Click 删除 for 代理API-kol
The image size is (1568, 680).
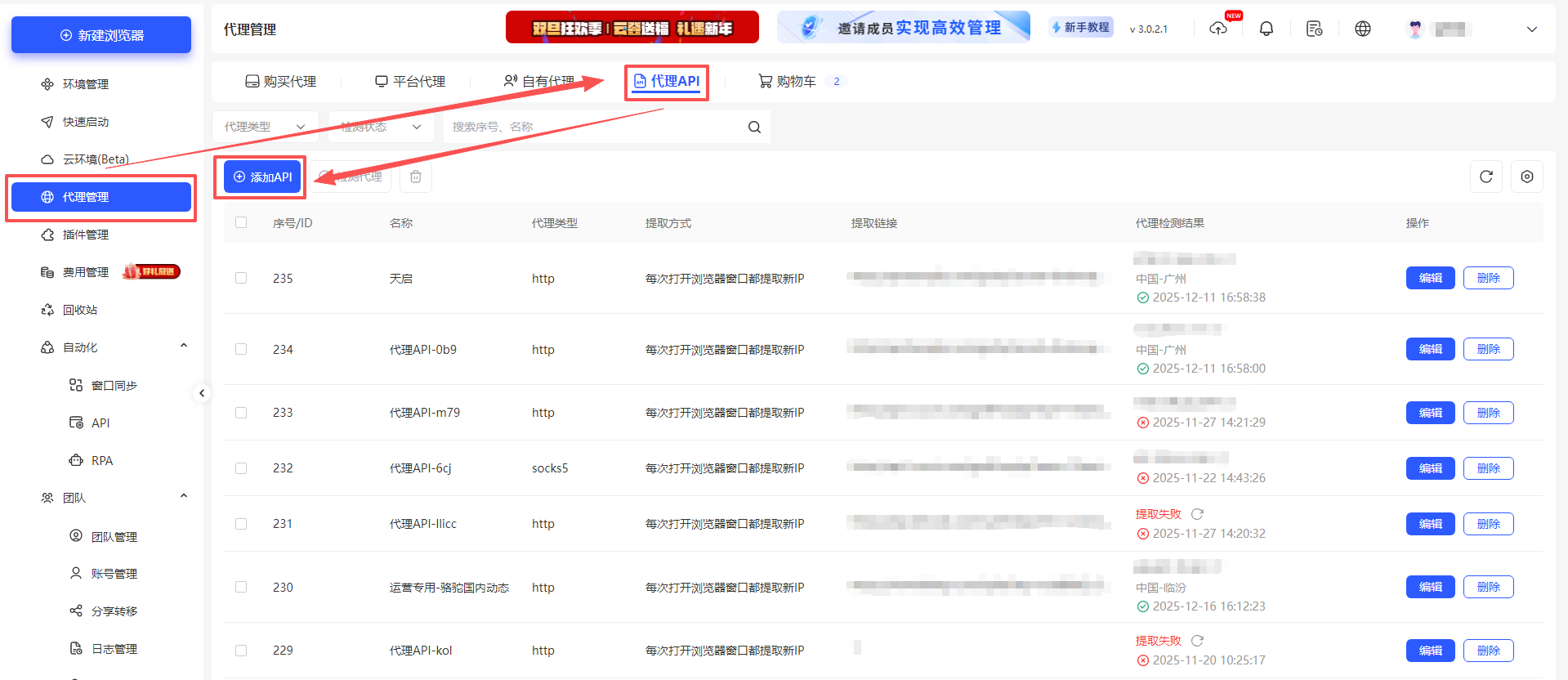1489,651
